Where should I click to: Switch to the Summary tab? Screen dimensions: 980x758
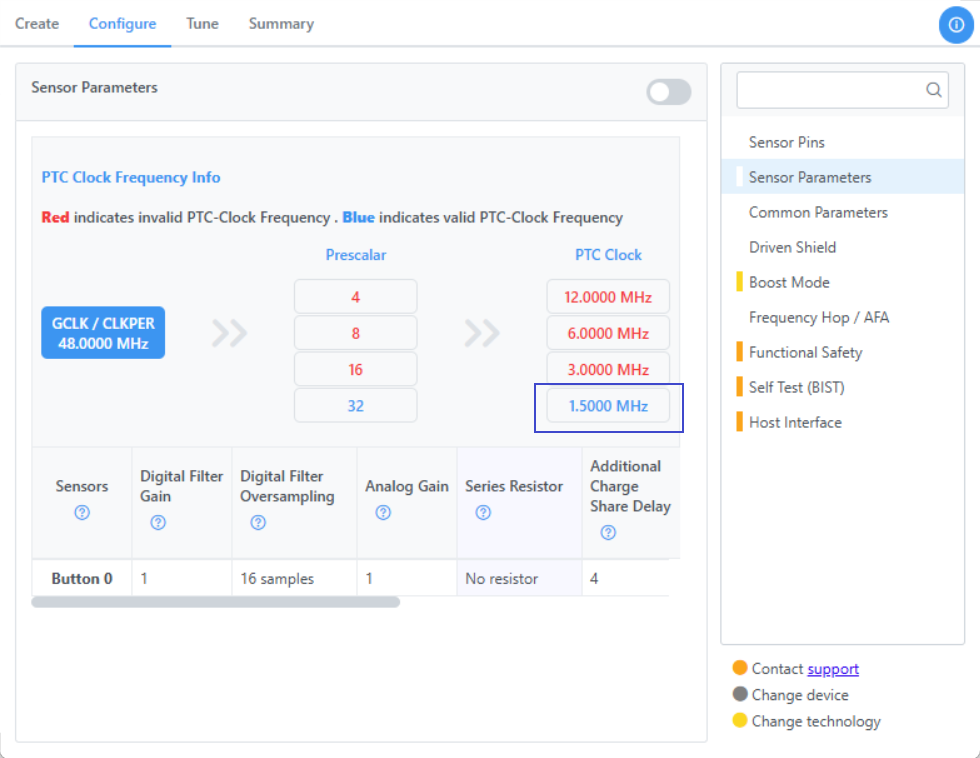click(x=281, y=24)
